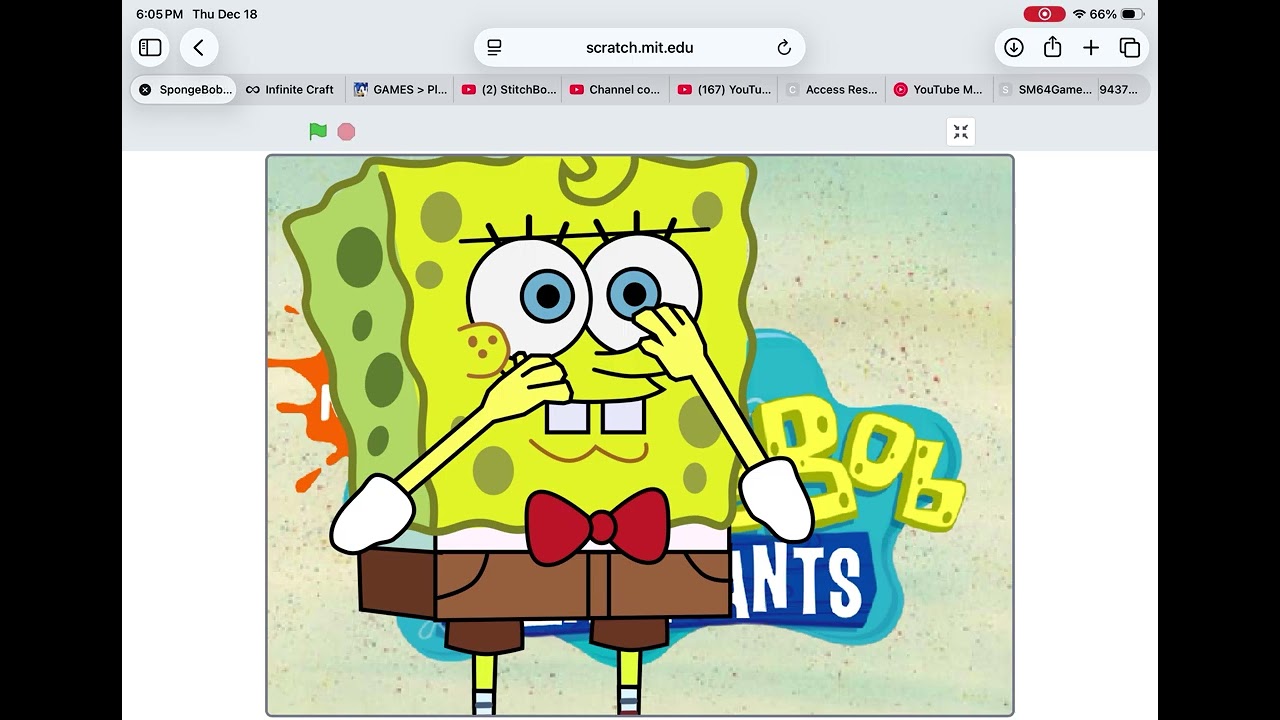This screenshot has width=1280, height=720.
Task: Tap the 6:05 PM clock in the status bar
Action: click(159, 14)
